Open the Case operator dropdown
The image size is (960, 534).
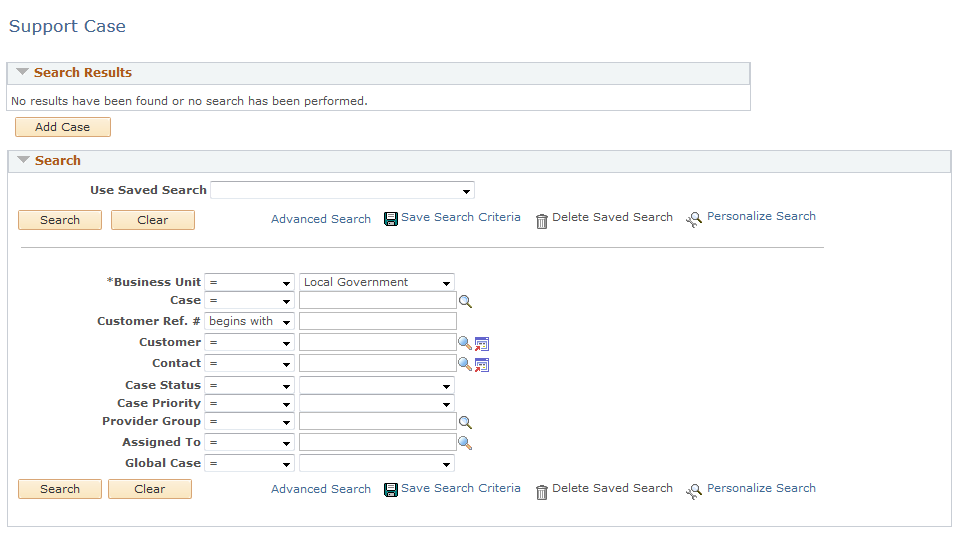click(x=249, y=301)
